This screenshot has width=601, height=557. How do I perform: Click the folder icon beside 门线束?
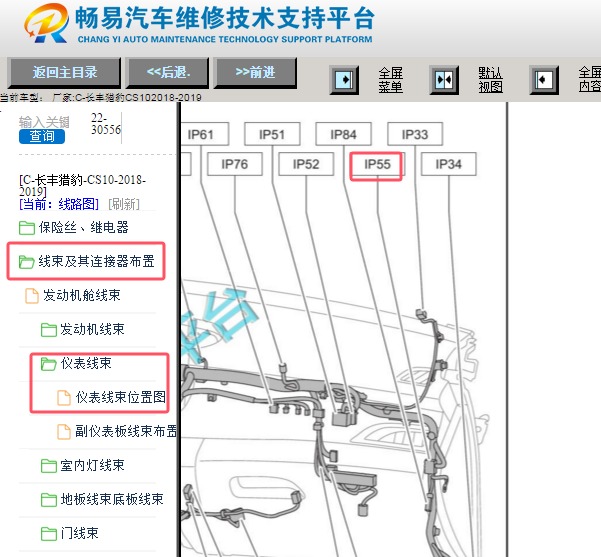pos(49,534)
